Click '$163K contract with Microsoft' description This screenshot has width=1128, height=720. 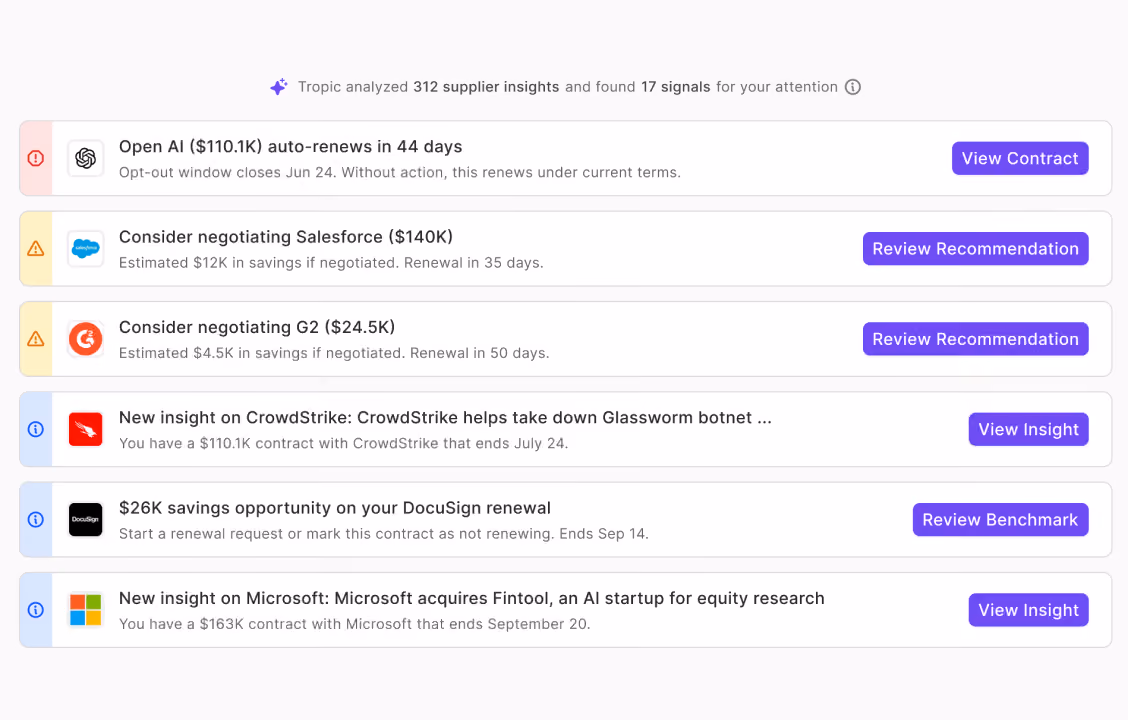click(354, 624)
